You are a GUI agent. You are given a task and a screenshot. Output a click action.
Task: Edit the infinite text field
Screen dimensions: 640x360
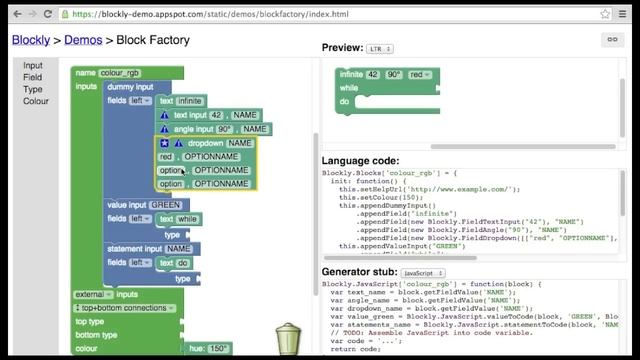189,101
